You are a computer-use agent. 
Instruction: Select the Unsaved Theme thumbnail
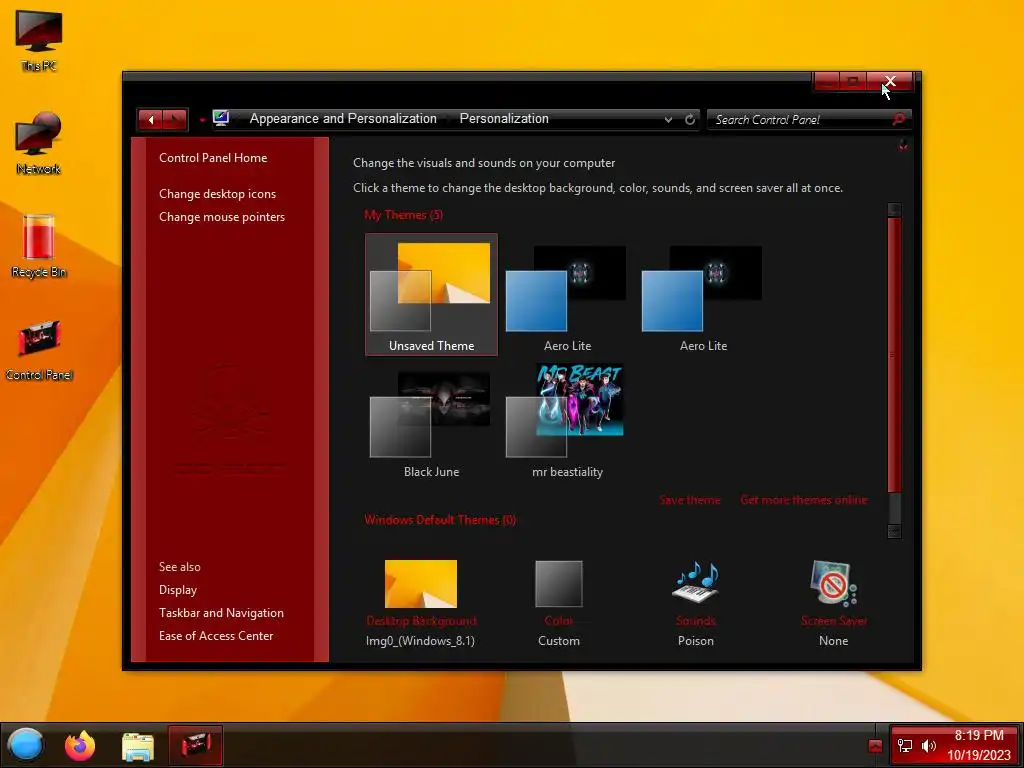point(431,295)
